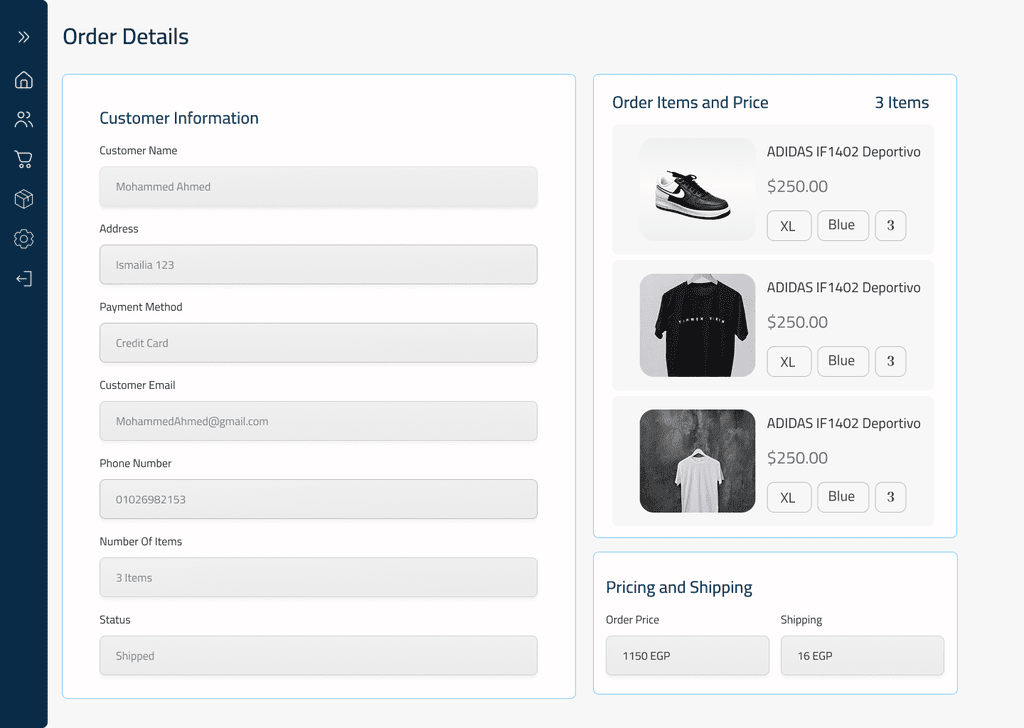Viewport: 1024px width, 728px height.
Task: Select the Payment Method Credit Card field
Action: (x=318, y=343)
